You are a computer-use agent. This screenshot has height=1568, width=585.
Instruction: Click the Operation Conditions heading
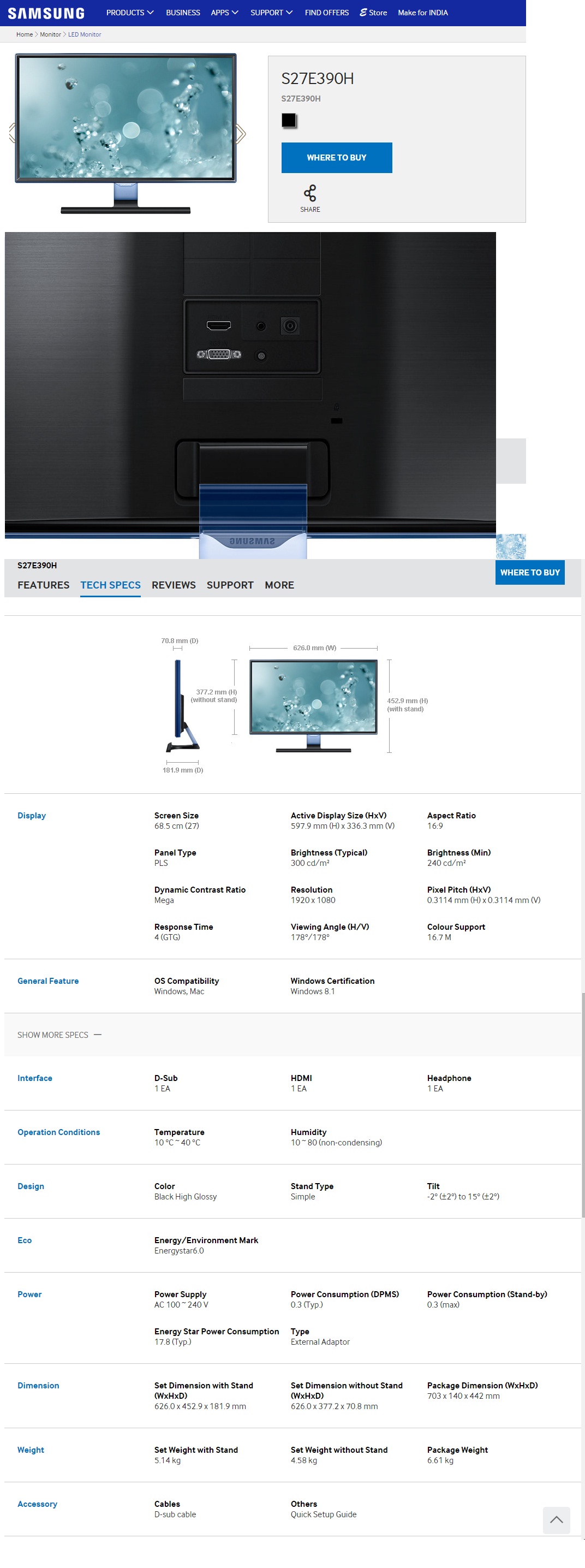(x=58, y=1132)
